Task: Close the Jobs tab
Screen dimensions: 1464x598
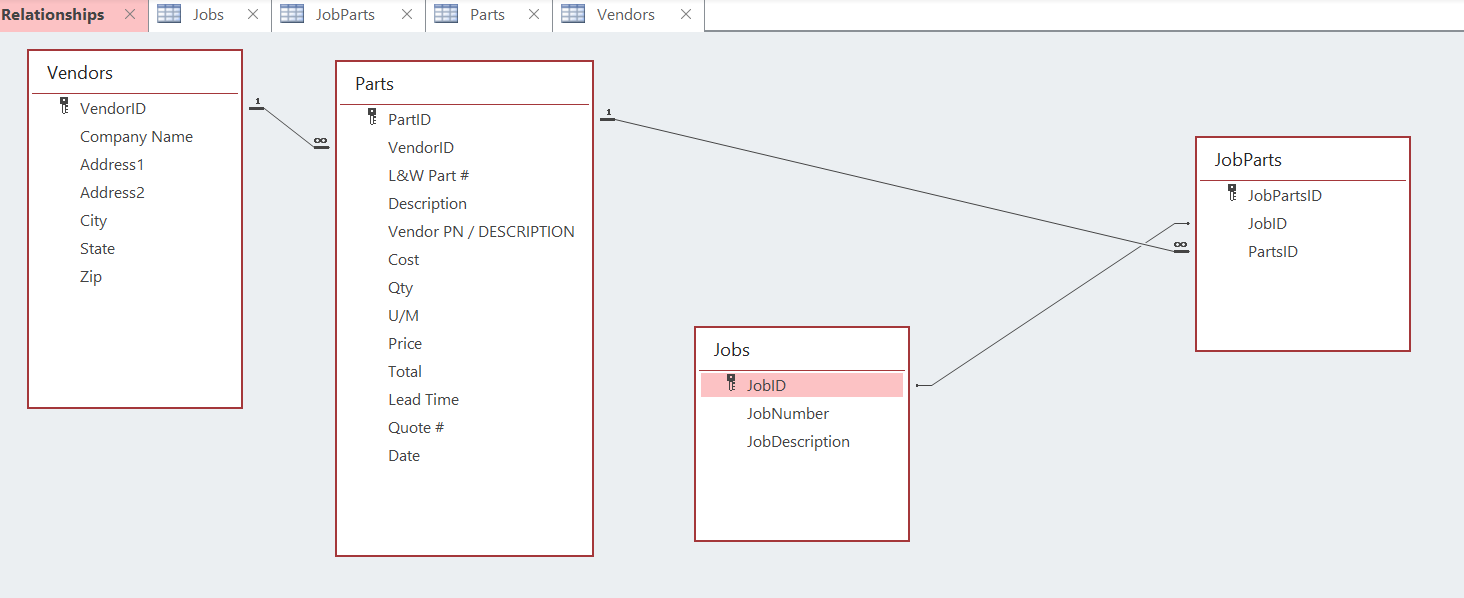Action: pos(253,15)
